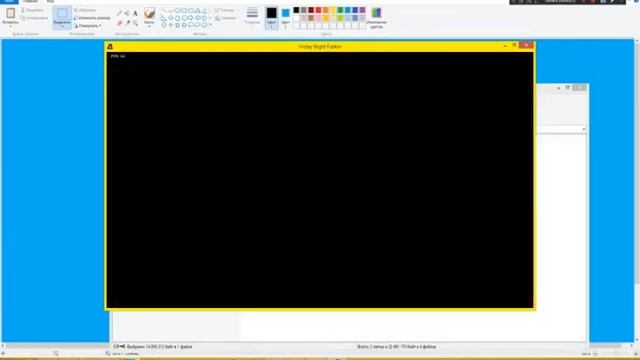Open the shape Fill dropdown
Viewport: 640px width, 360px height.
pos(226,18)
